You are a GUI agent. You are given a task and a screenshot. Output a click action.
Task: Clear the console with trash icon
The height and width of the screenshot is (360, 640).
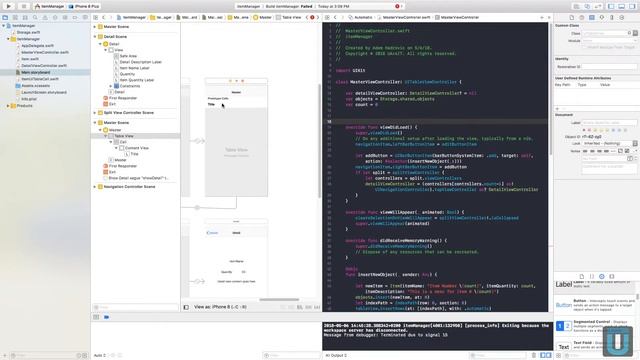pyautogui.click(x=534, y=356)
